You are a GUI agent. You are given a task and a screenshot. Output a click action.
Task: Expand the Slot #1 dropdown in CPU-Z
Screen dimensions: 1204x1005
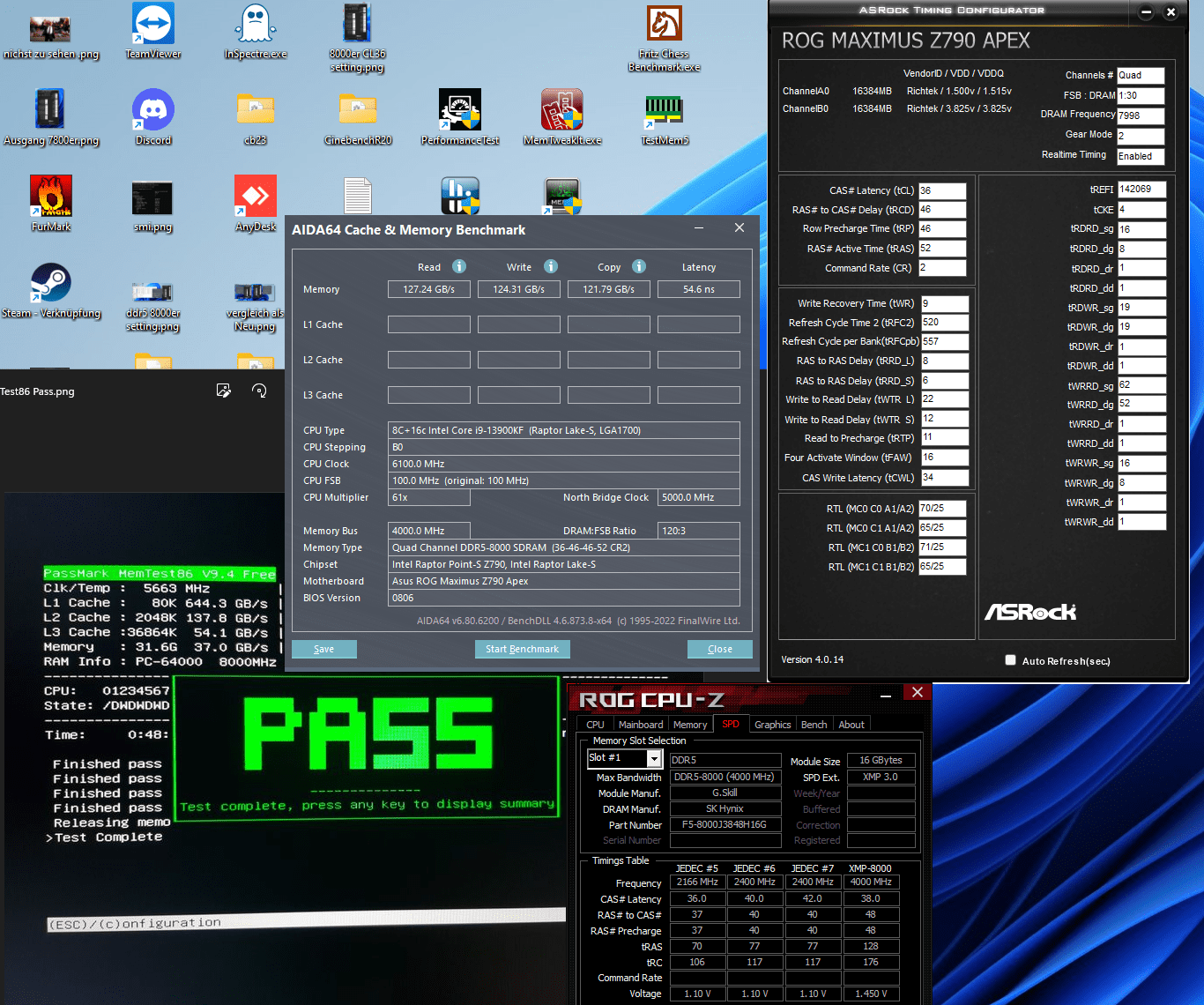[x=654, y=758]
